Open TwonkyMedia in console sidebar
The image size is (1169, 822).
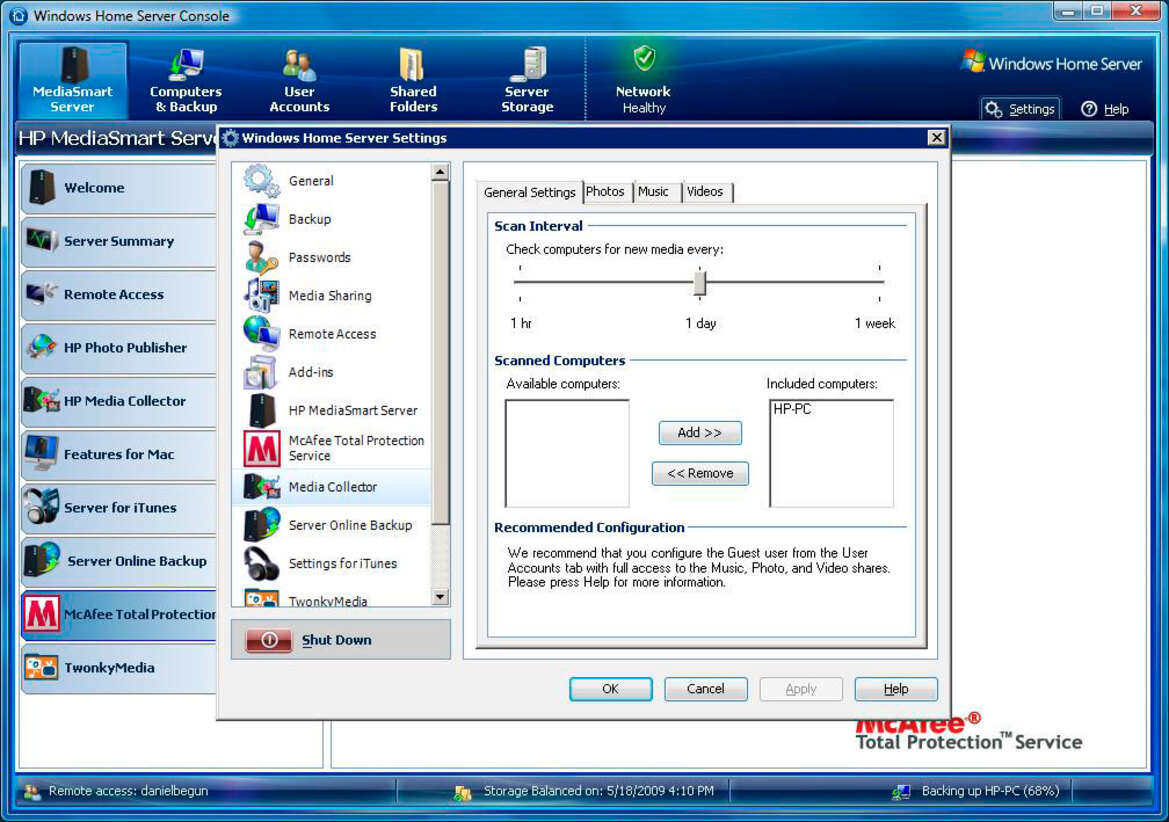coord(119,668)
